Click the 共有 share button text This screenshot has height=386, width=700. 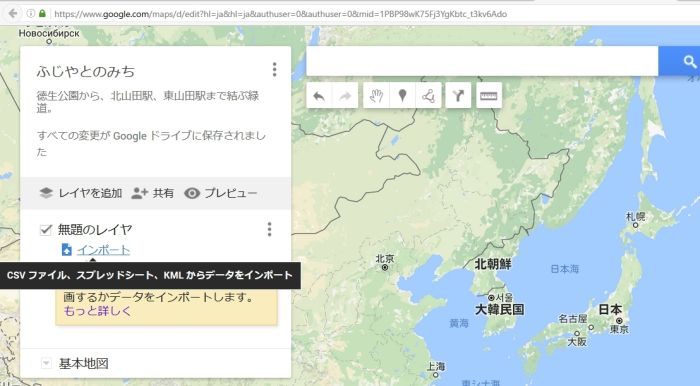pos(163,193)
